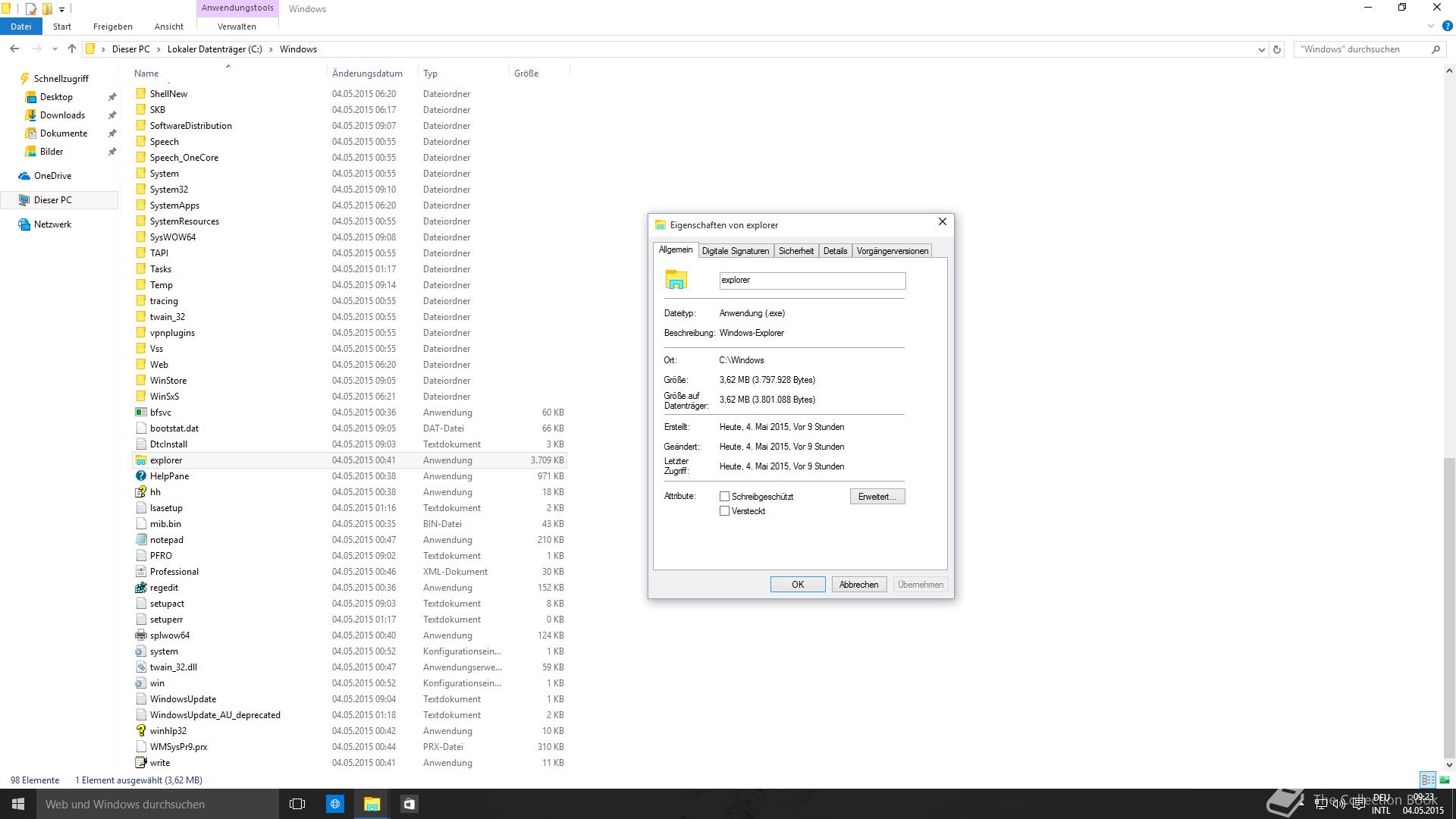Open the Windows Start menu

pyautogui.click(x=18, y=804)
